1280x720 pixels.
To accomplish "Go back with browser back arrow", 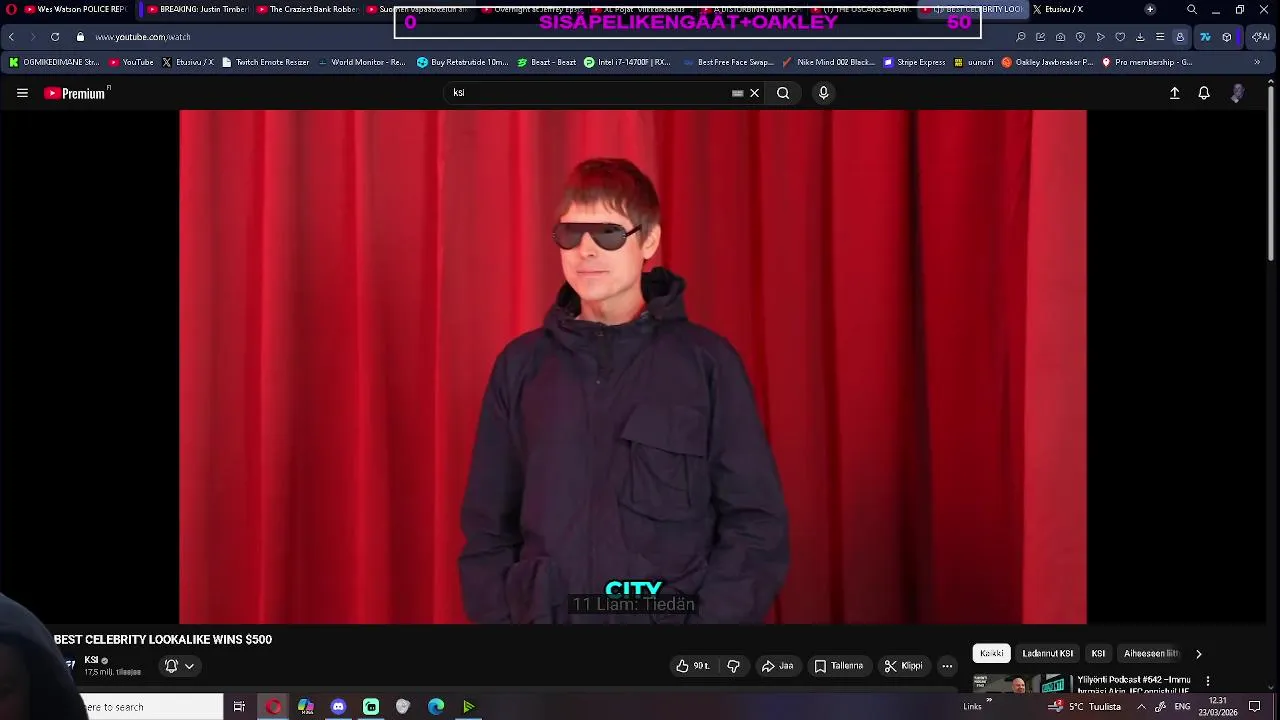I will [x=11, y=37].
